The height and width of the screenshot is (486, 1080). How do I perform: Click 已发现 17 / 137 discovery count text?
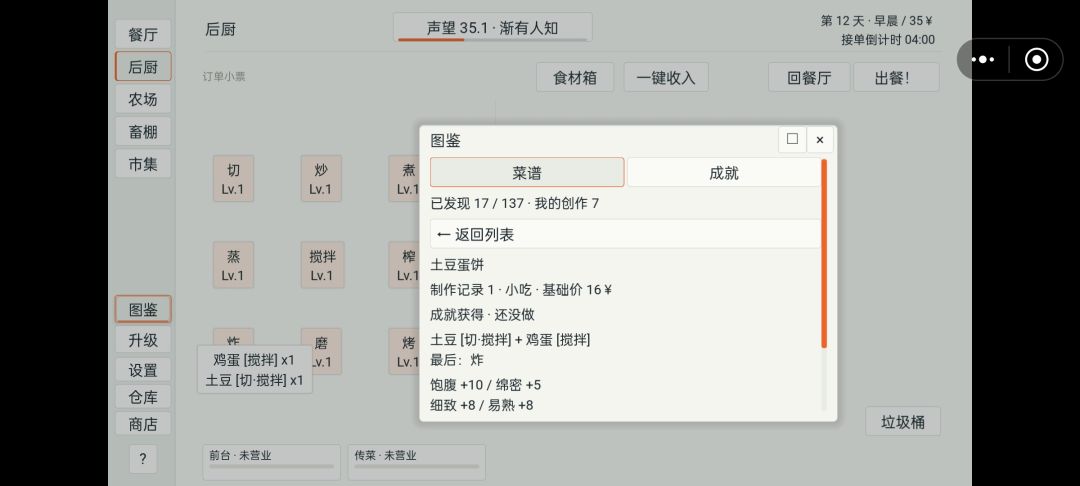coord(515,204)
